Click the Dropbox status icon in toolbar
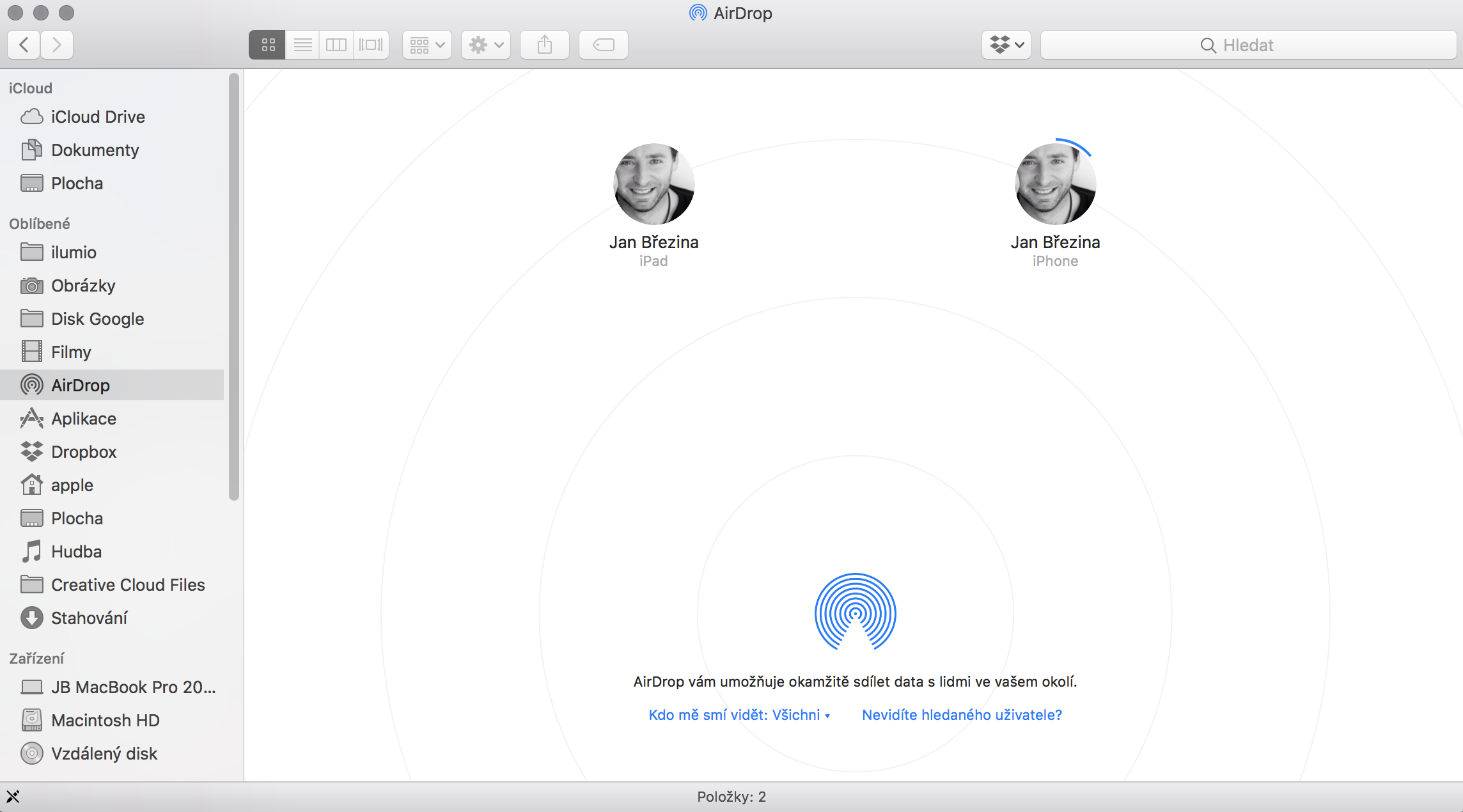Viewport: 1463px width, 812px height. tap(1005, 44)
